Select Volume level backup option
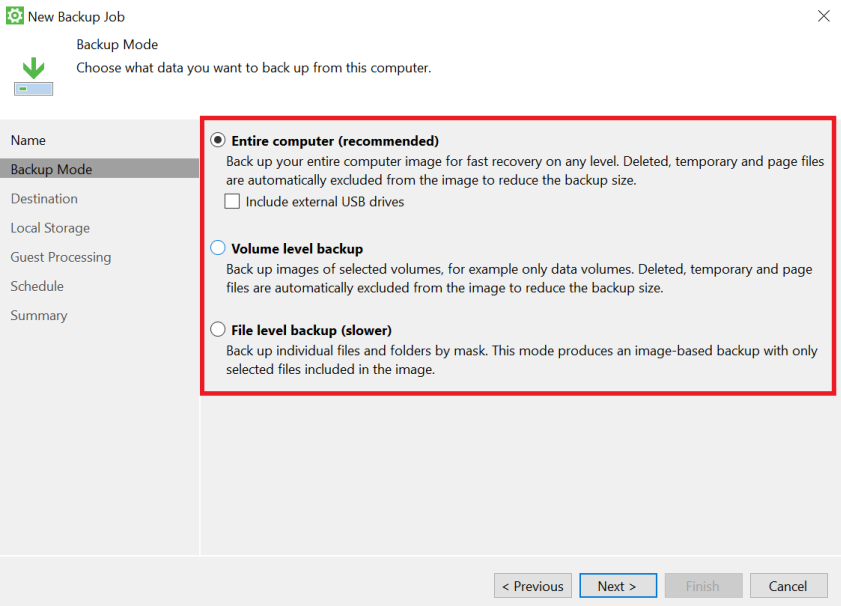841x606 pixels. [218, 248]
